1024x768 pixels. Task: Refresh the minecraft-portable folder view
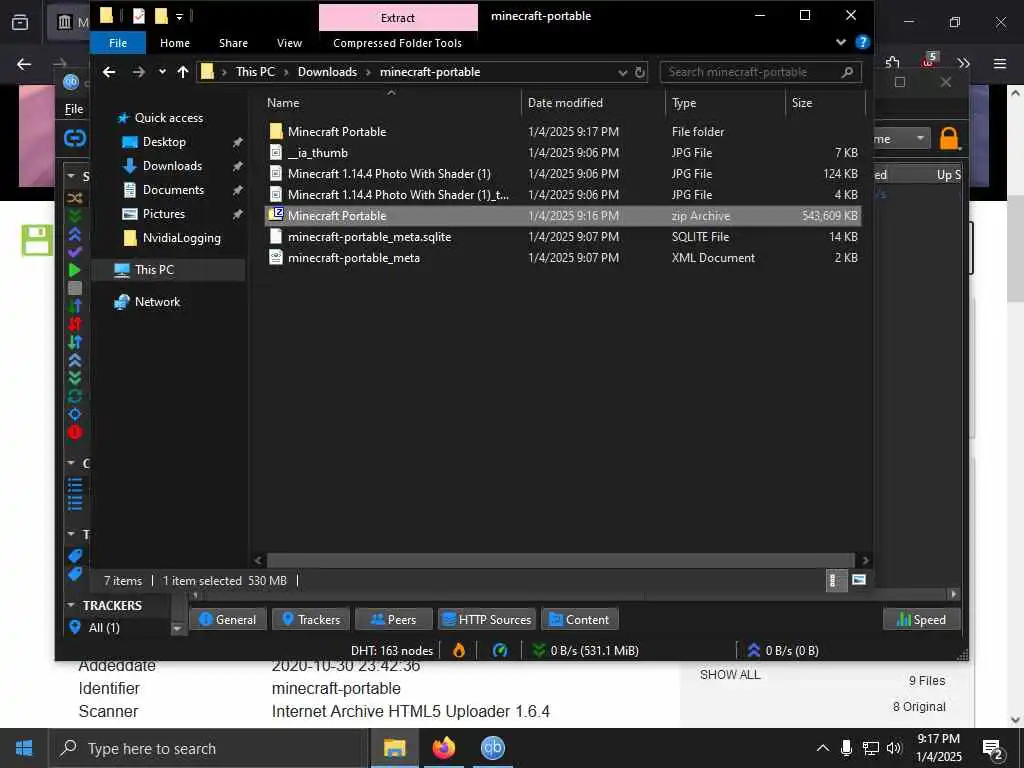[640, 72]
